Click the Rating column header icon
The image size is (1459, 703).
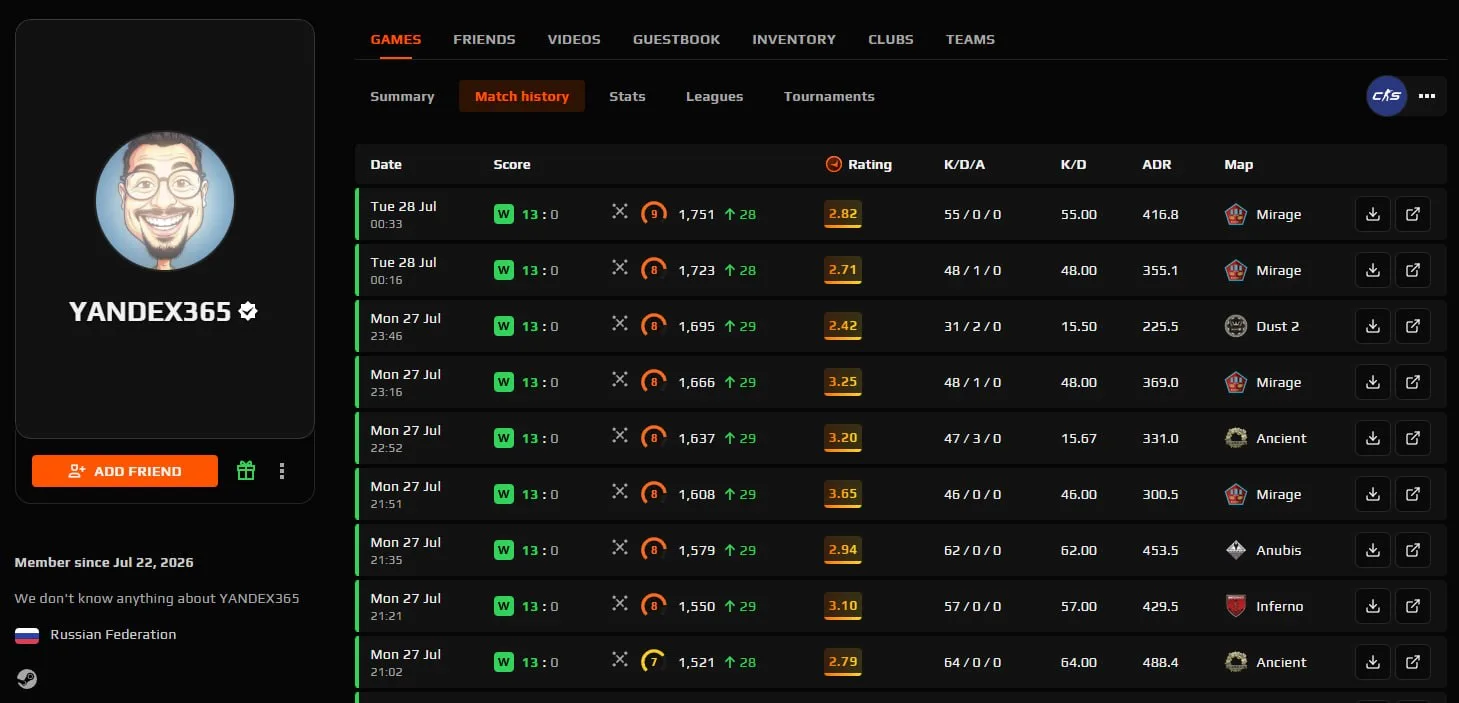pos(833,164)
